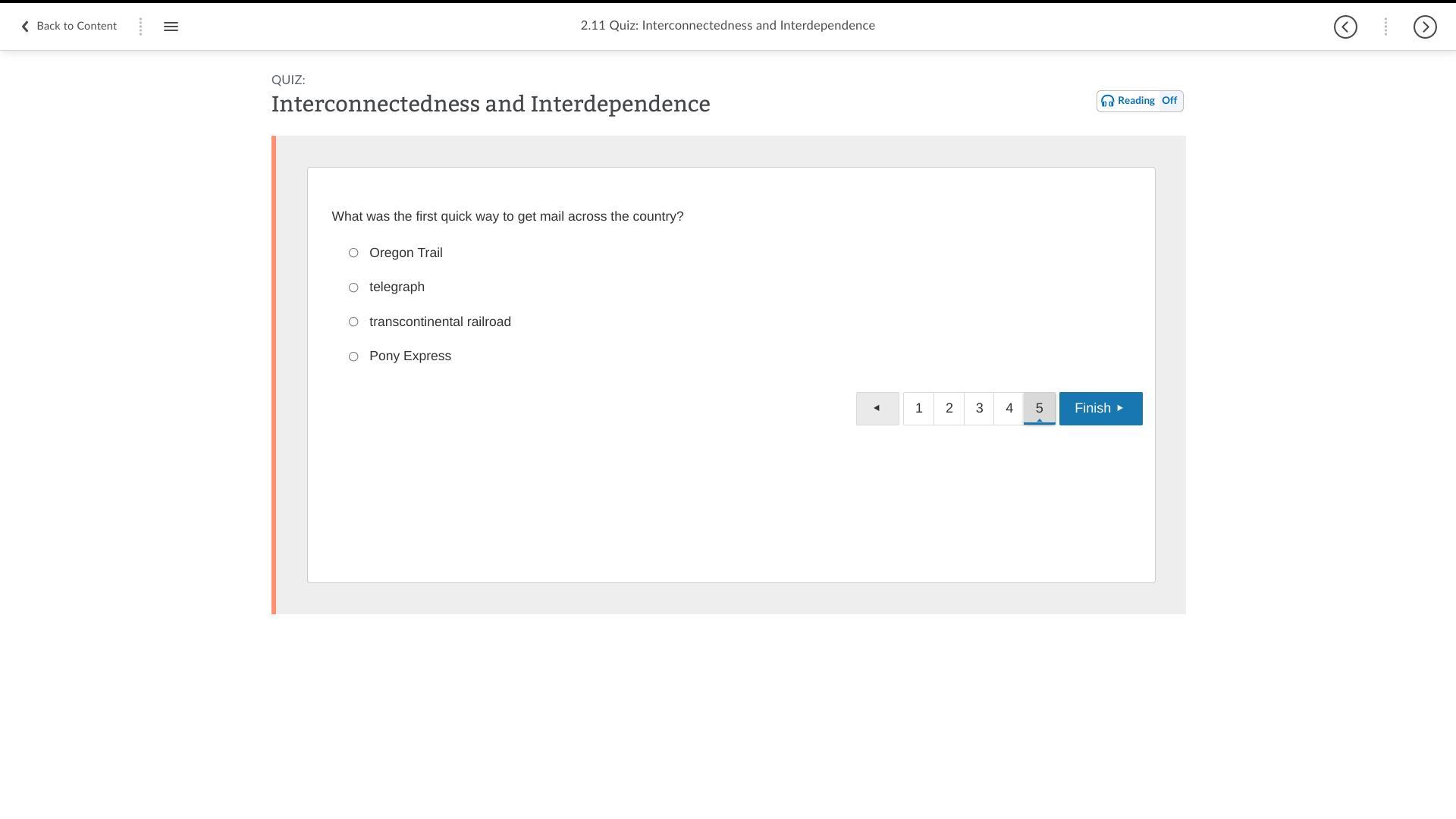Screen dimensions: 1456x819
Task: Click the settings ellipsis icon
Action: point(1385,26)
